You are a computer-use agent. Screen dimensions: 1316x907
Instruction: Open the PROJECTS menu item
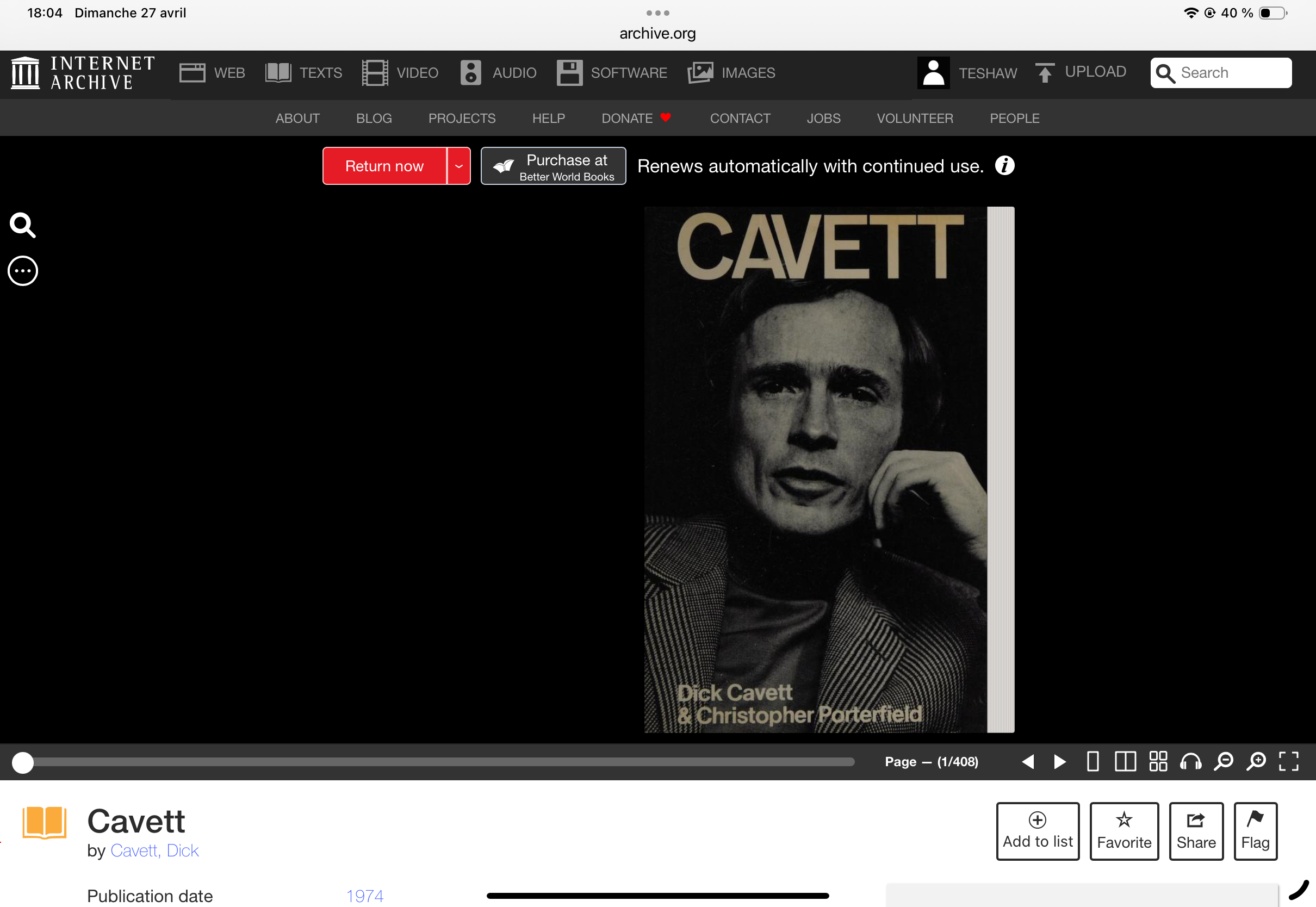(x=462, y=118)
